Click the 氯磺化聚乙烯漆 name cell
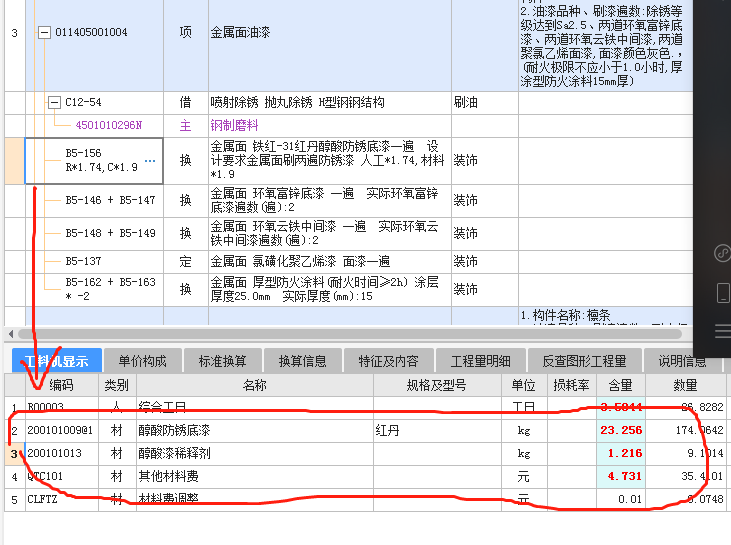The height and width of the screenshot is (545, 731). 330,262
